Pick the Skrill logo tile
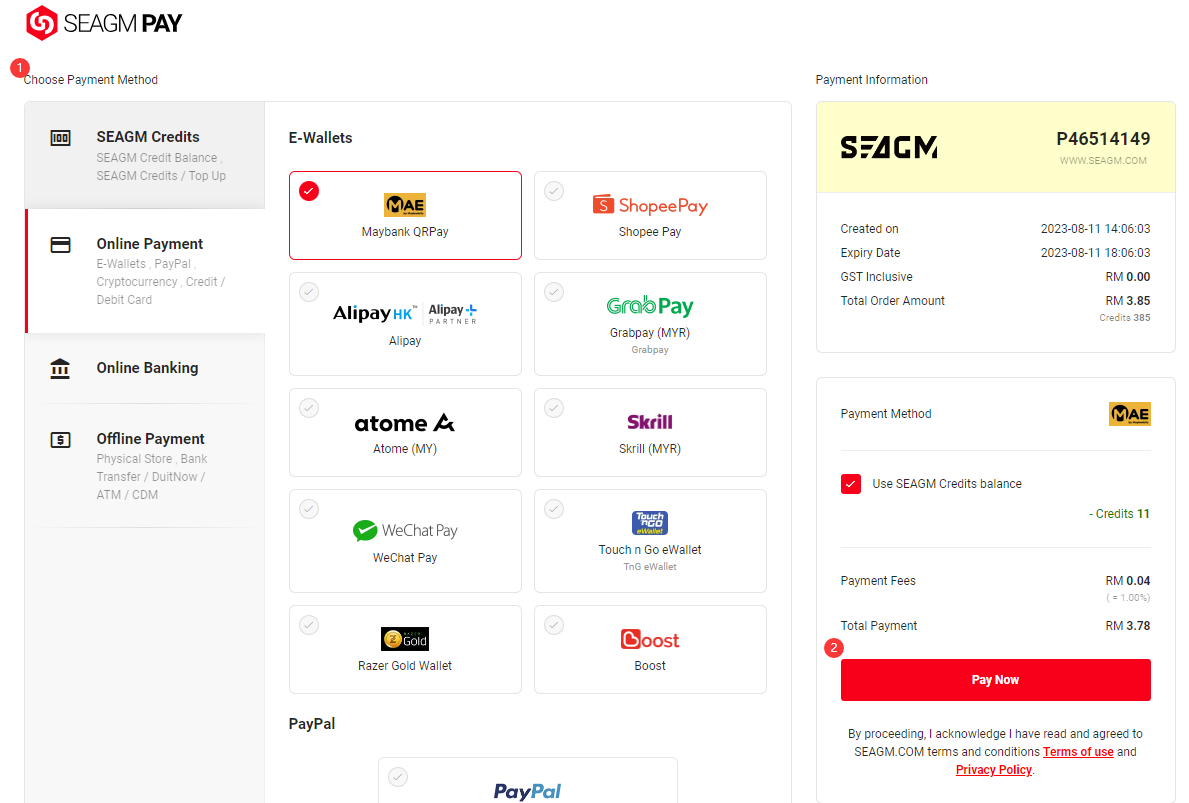Screen dimensions: 1189x803 [x=650, y=422]
